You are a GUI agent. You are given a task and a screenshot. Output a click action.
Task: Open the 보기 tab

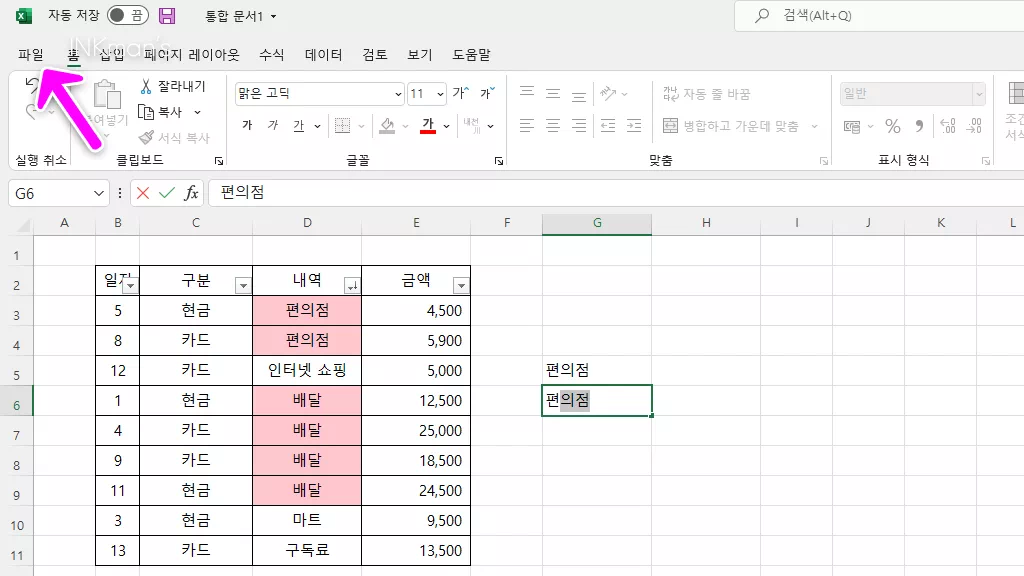click(420, 55)
